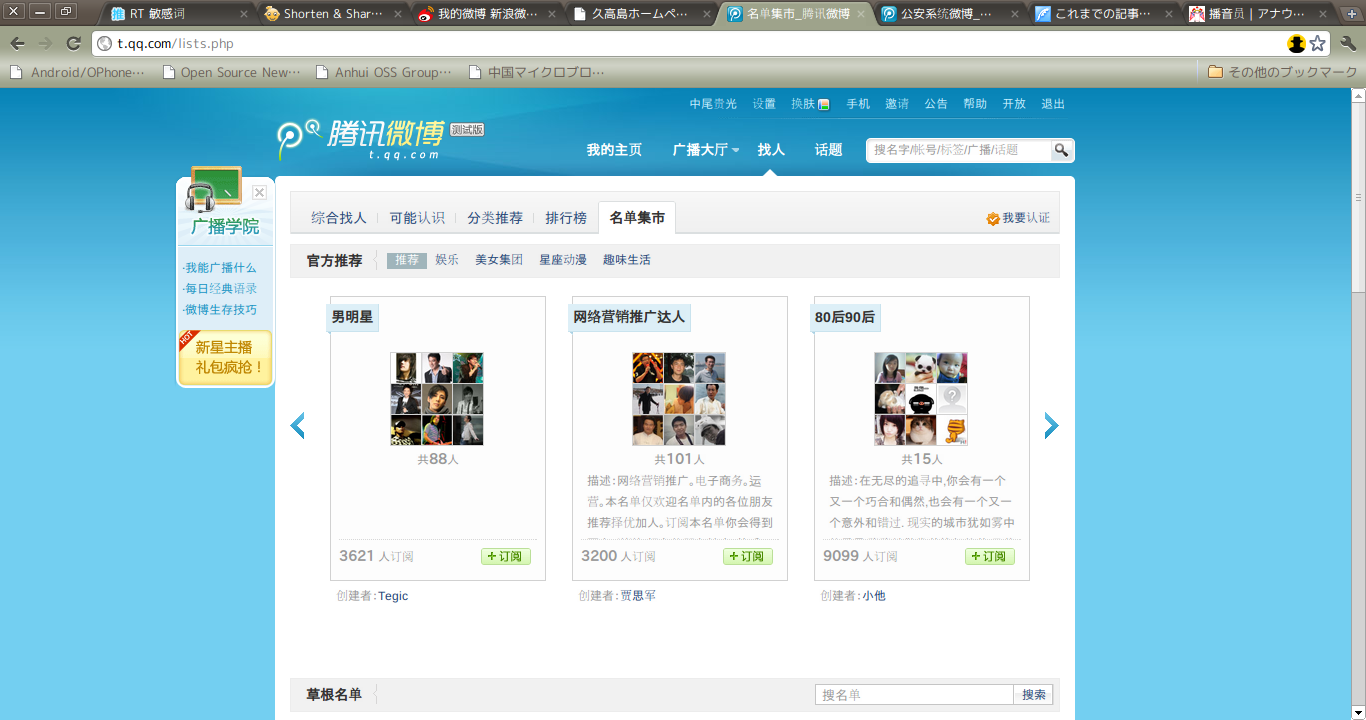Bookmark this page with the star icon
This screenshot has height=720, width=1366.
(x=1318, y=44)
